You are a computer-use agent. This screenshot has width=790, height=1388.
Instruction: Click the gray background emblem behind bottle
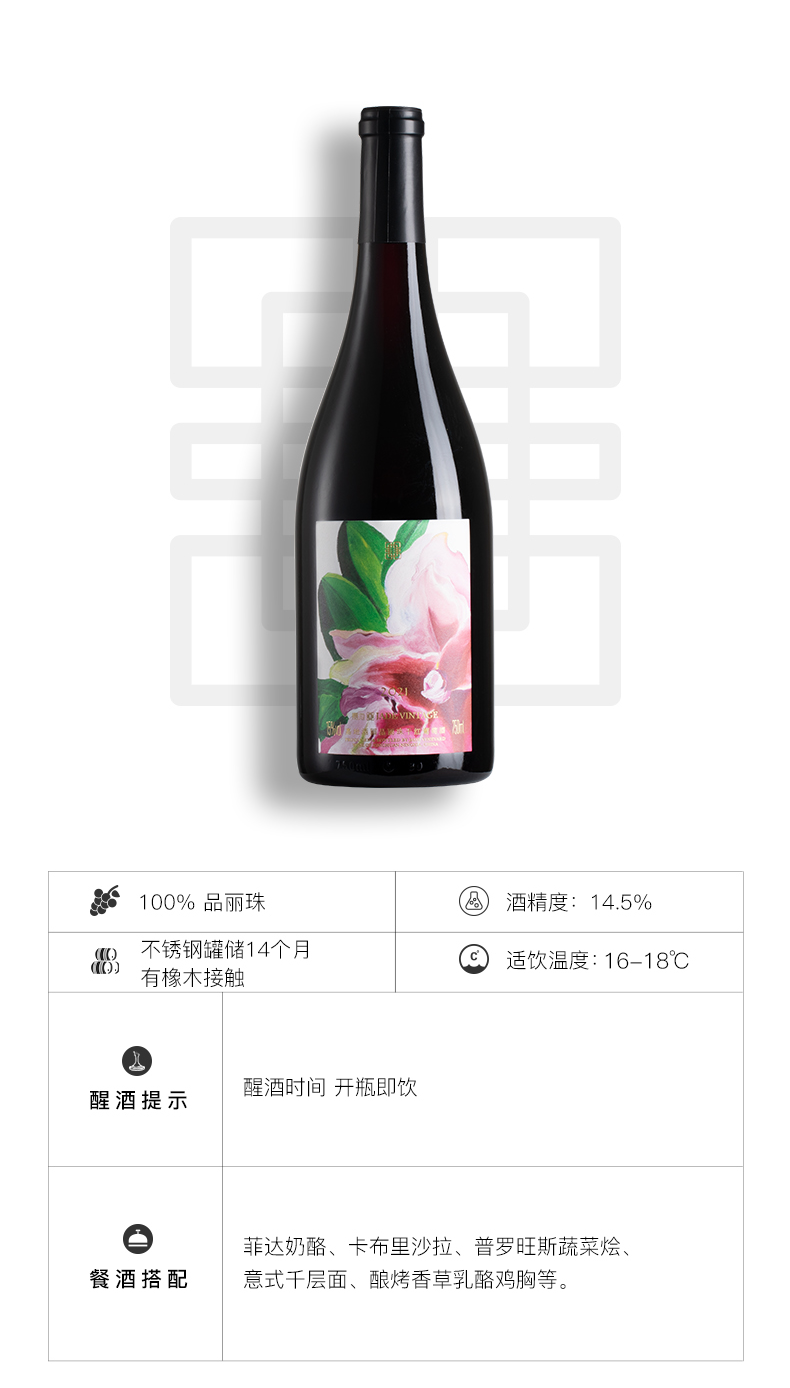tap(395, 461)
